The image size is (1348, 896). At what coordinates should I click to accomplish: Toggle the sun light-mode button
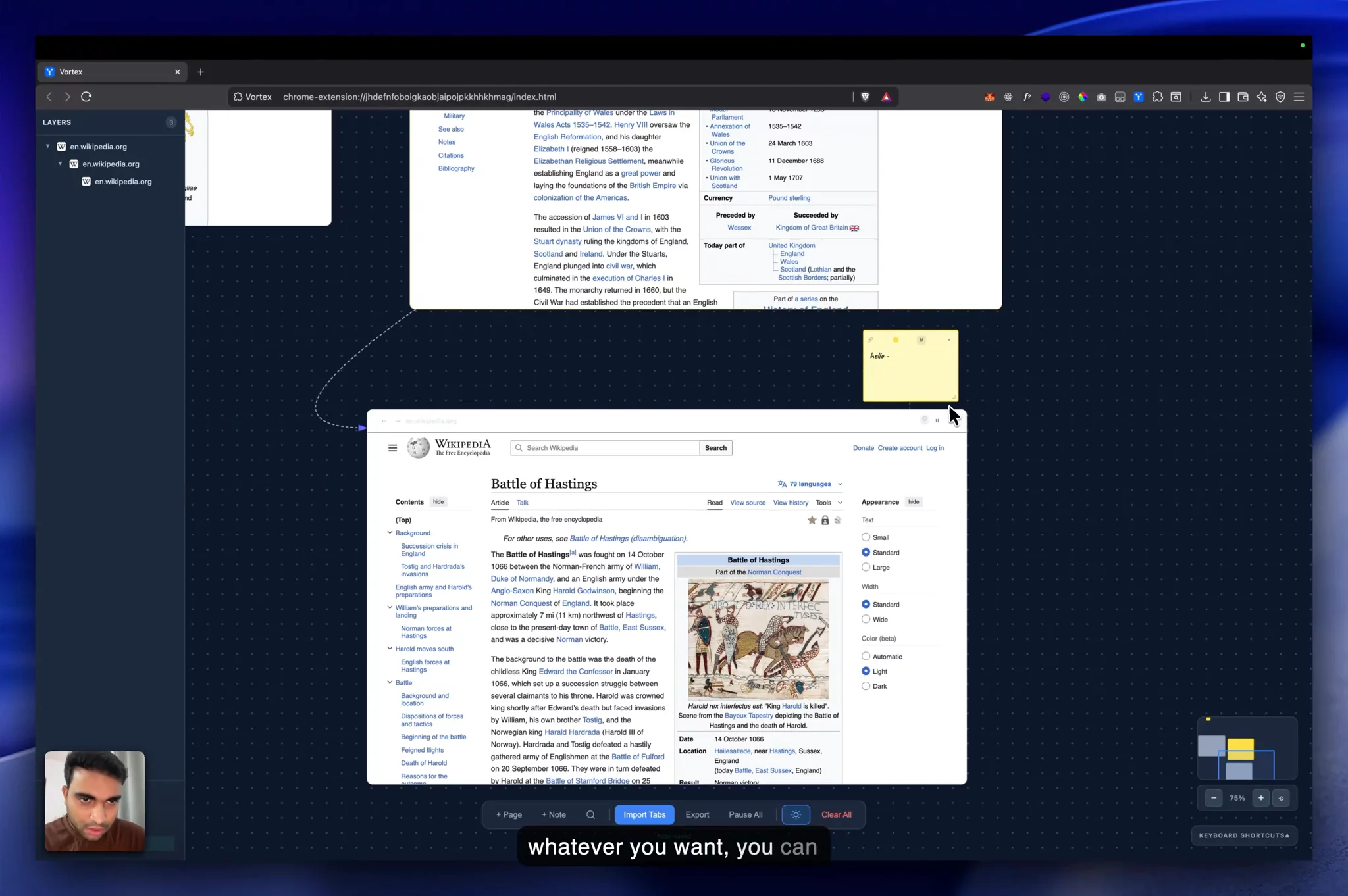coord(796,814)
